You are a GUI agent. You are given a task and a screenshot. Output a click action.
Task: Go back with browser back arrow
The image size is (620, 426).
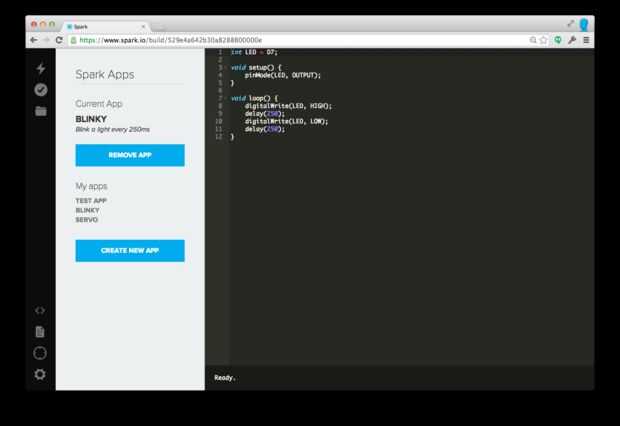34,40
